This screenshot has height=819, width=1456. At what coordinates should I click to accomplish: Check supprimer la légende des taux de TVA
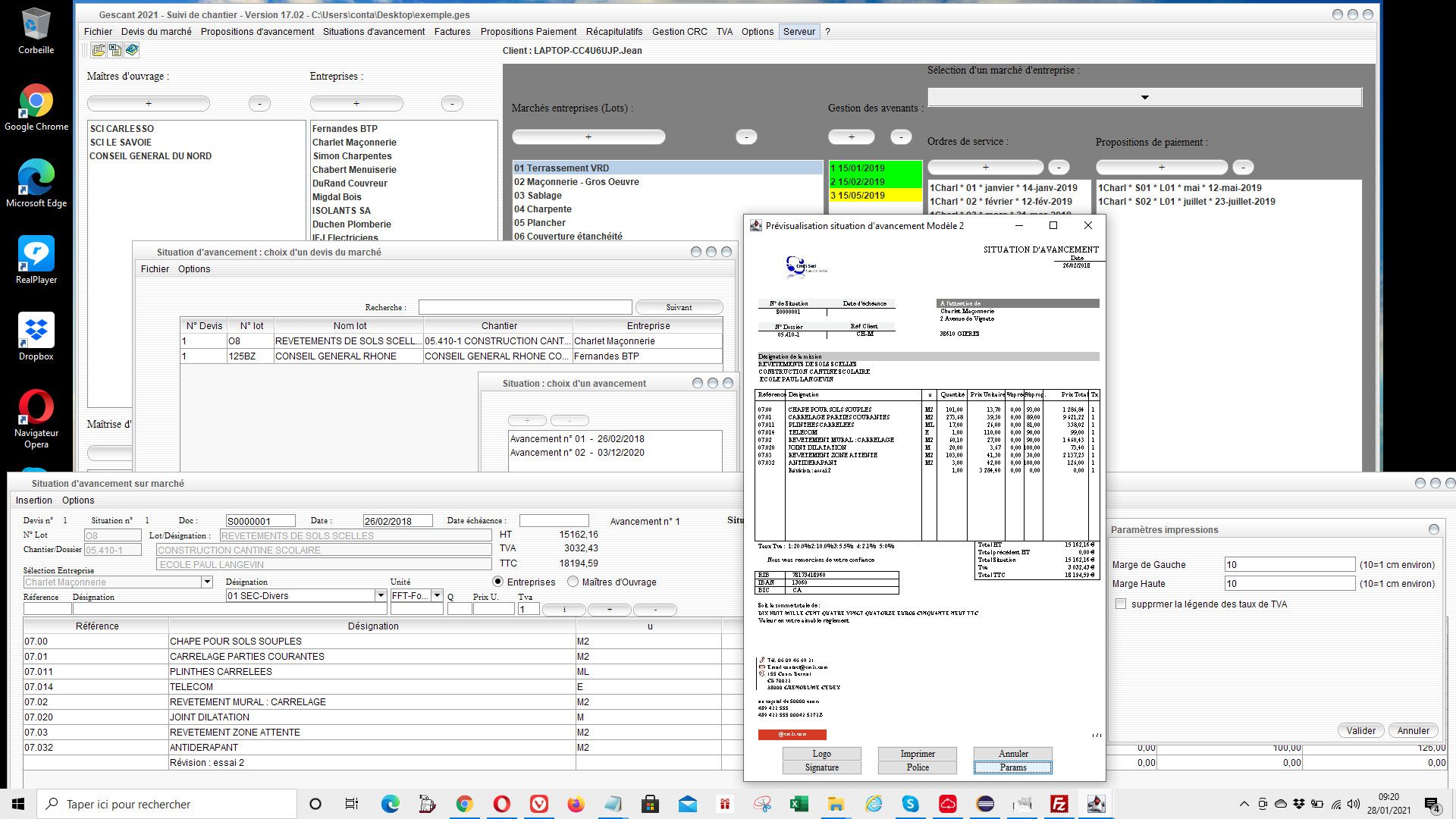1121,604
